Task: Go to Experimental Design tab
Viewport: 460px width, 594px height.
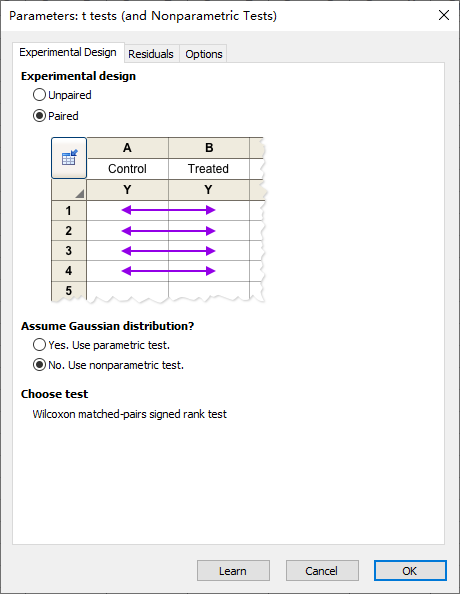Action: (x=68, y=52)
